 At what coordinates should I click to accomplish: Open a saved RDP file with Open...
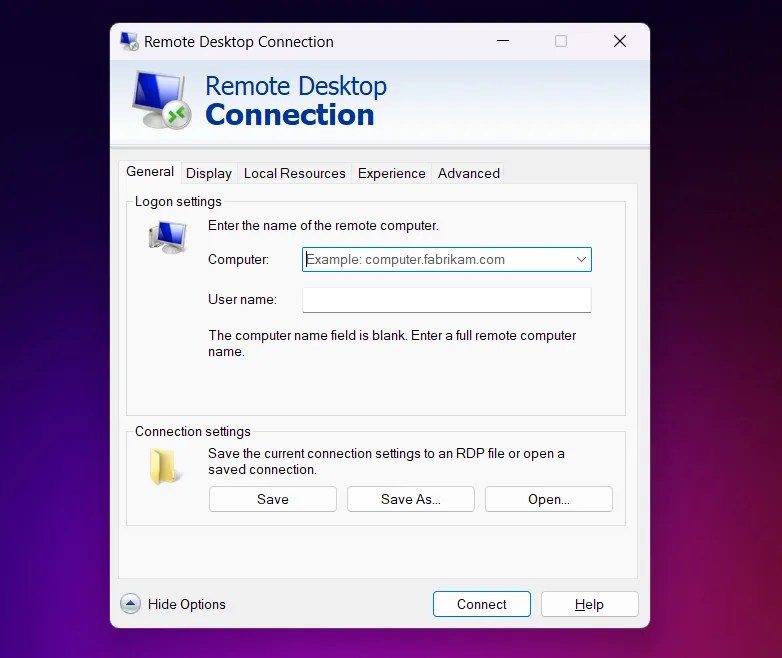pos(549,499)
